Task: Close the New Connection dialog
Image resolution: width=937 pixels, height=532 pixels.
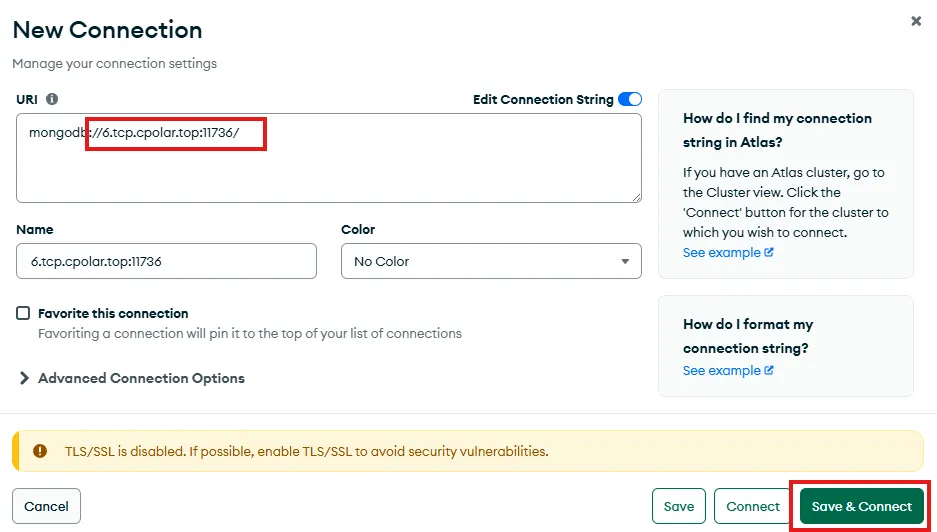Action: 916,21
